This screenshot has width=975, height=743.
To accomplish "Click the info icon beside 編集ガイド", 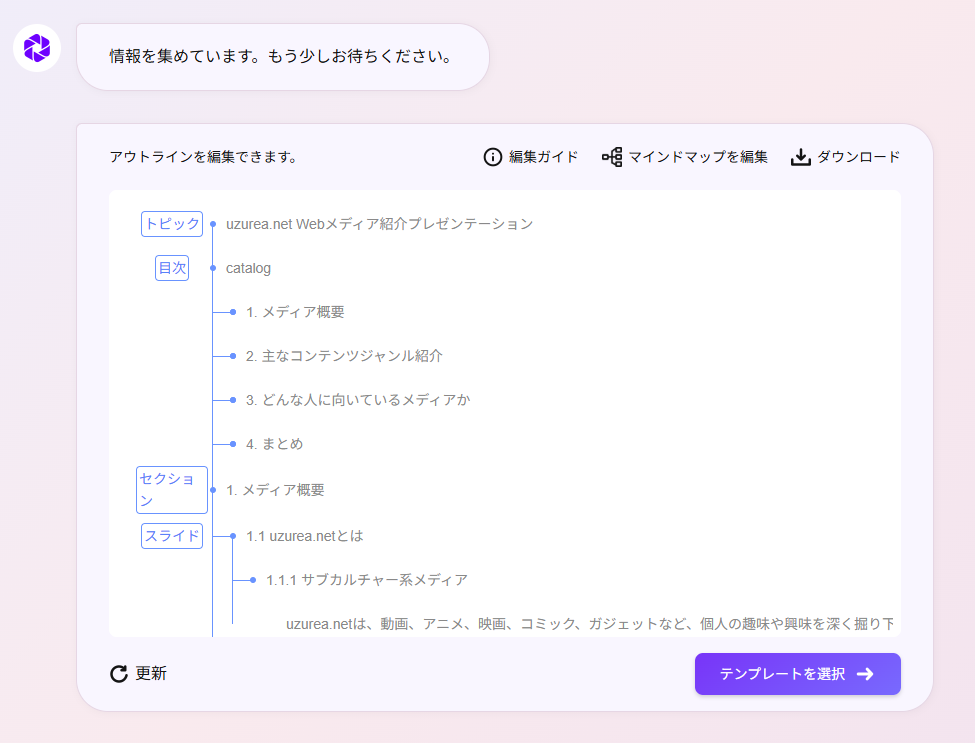I will coord(492,157).
